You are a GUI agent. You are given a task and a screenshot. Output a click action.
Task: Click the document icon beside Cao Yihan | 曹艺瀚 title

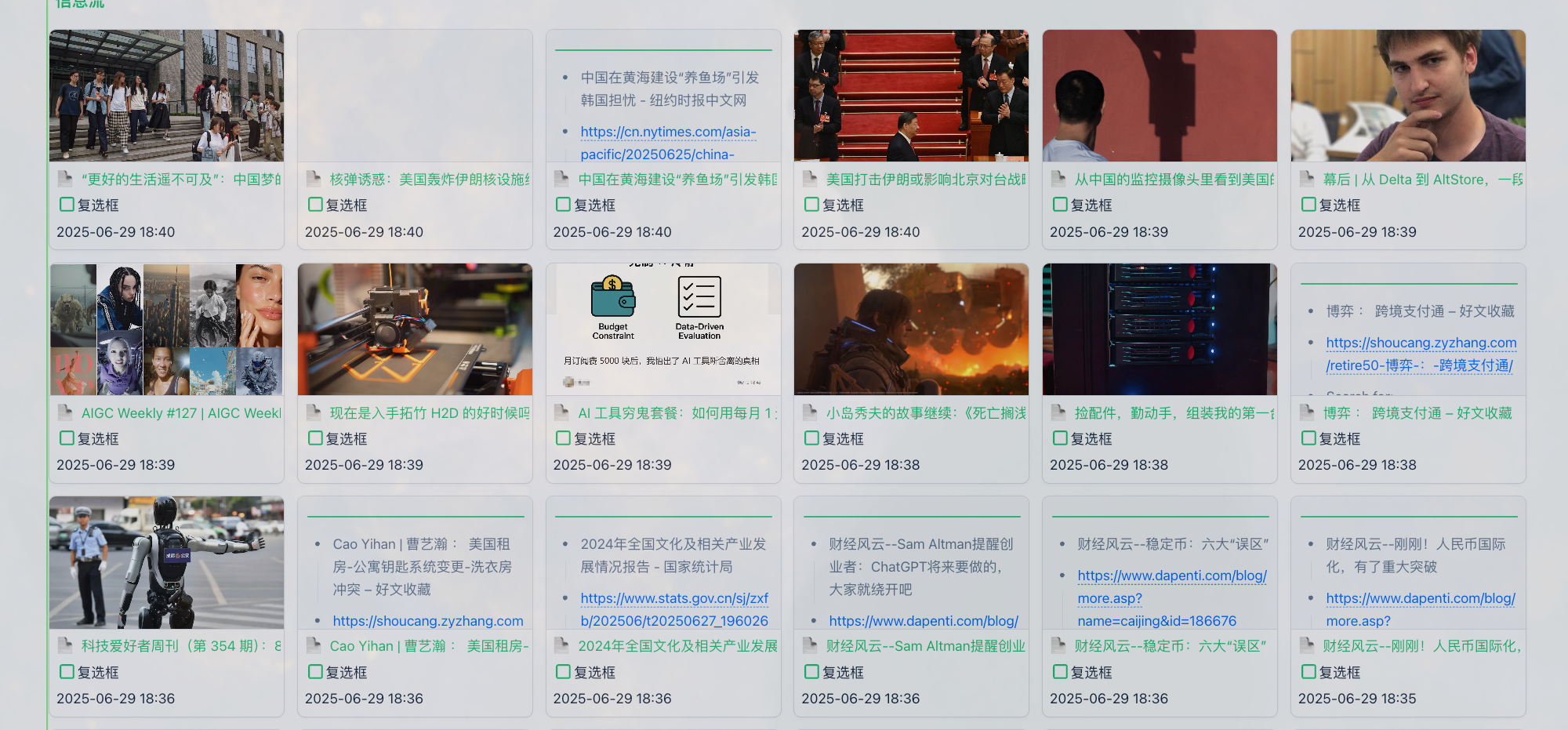point(314,645)
